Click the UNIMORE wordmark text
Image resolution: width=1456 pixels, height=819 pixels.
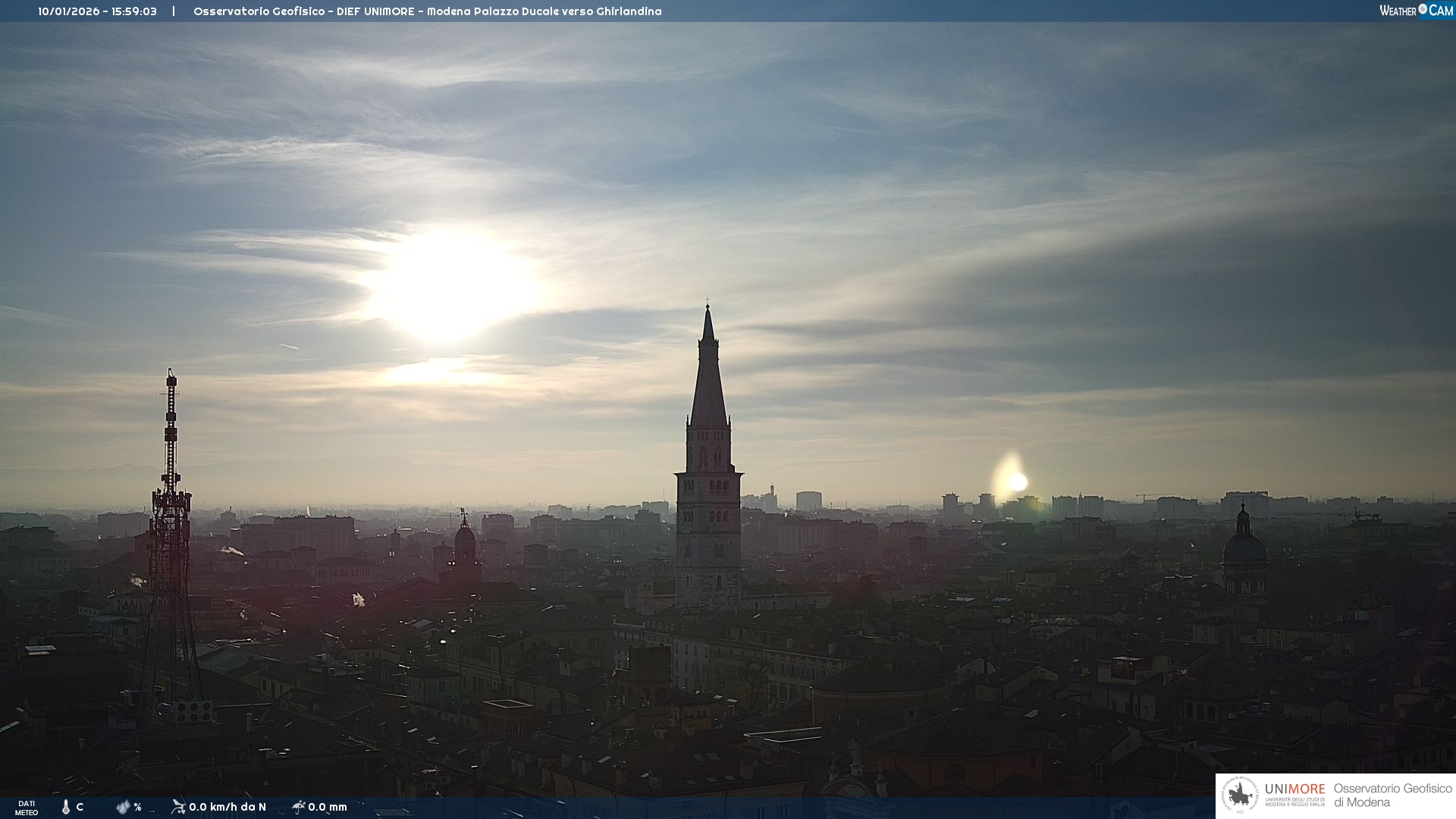point(1294,789)
